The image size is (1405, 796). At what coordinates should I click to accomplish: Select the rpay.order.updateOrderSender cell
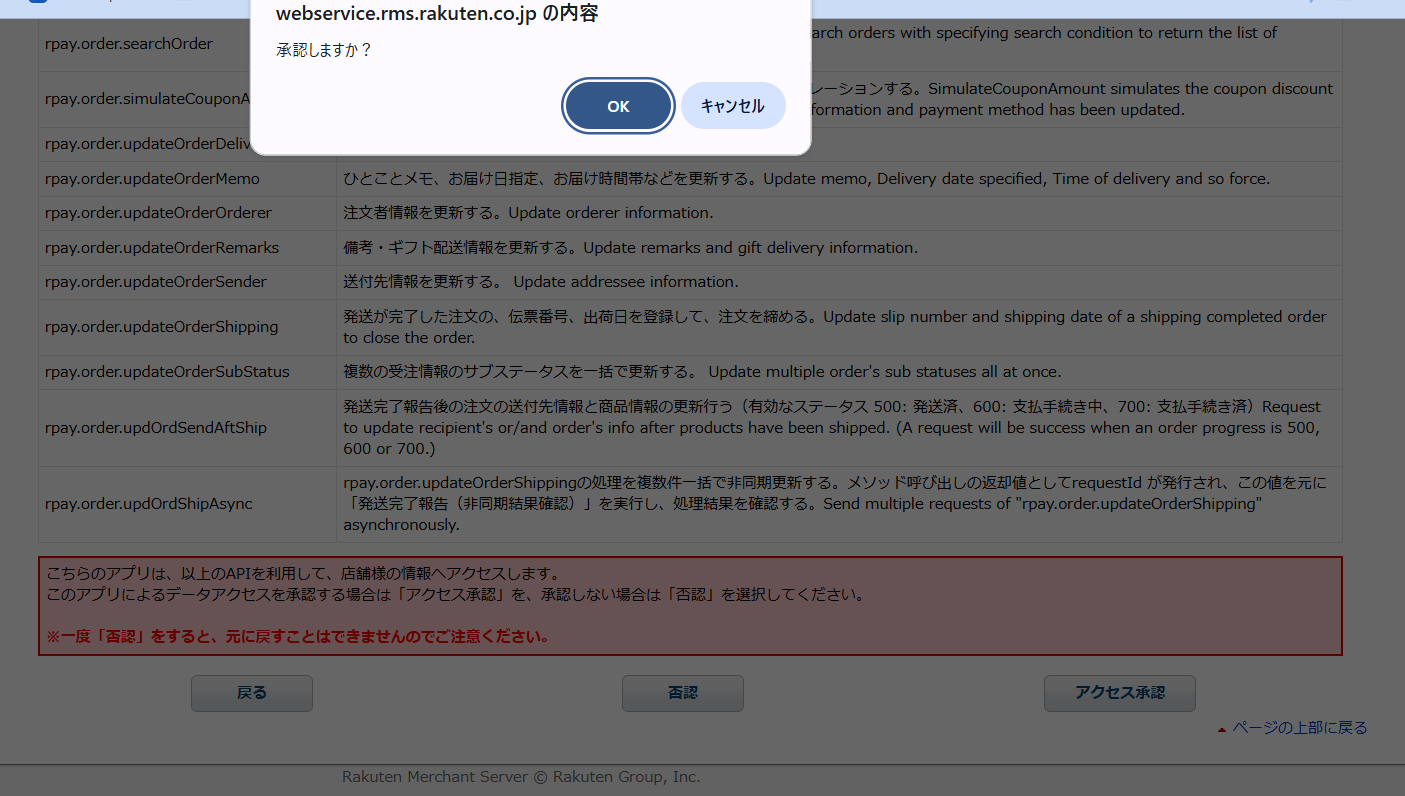(x=188, y=282)
